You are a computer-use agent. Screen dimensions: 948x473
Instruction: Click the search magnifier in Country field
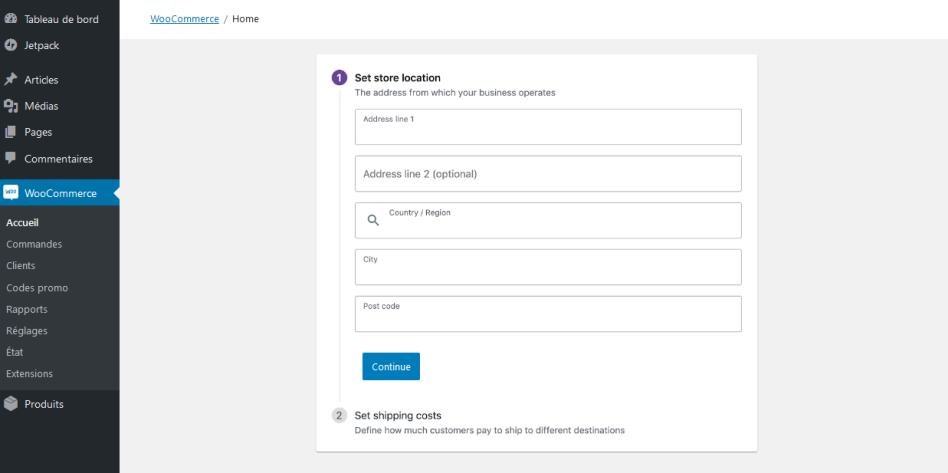(x=373, y=221)
